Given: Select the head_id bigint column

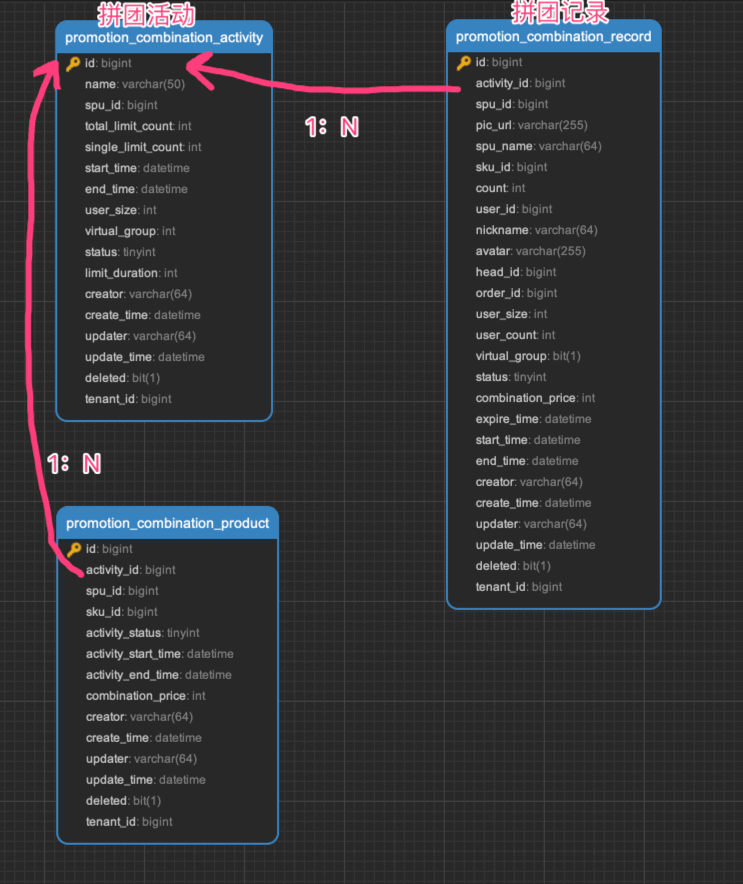Looking at the screenshot, I should tap(516, 272).
